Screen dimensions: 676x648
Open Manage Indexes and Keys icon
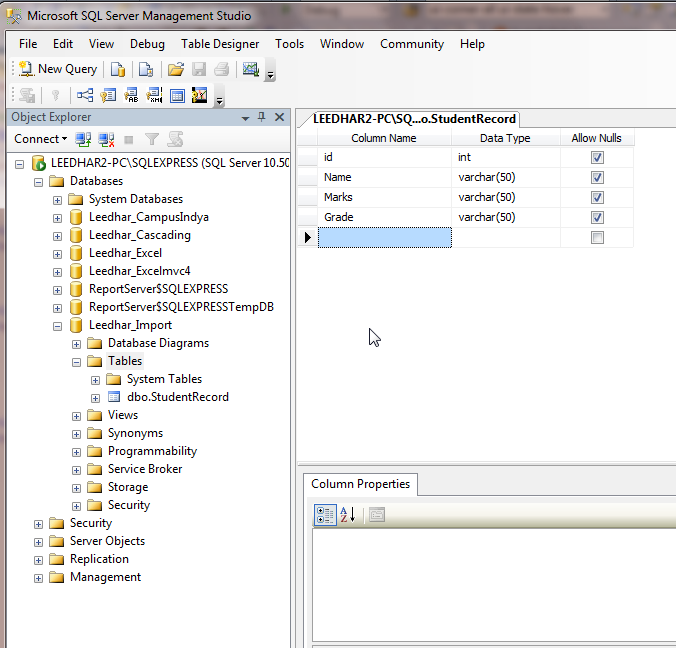tap(108, 95)
